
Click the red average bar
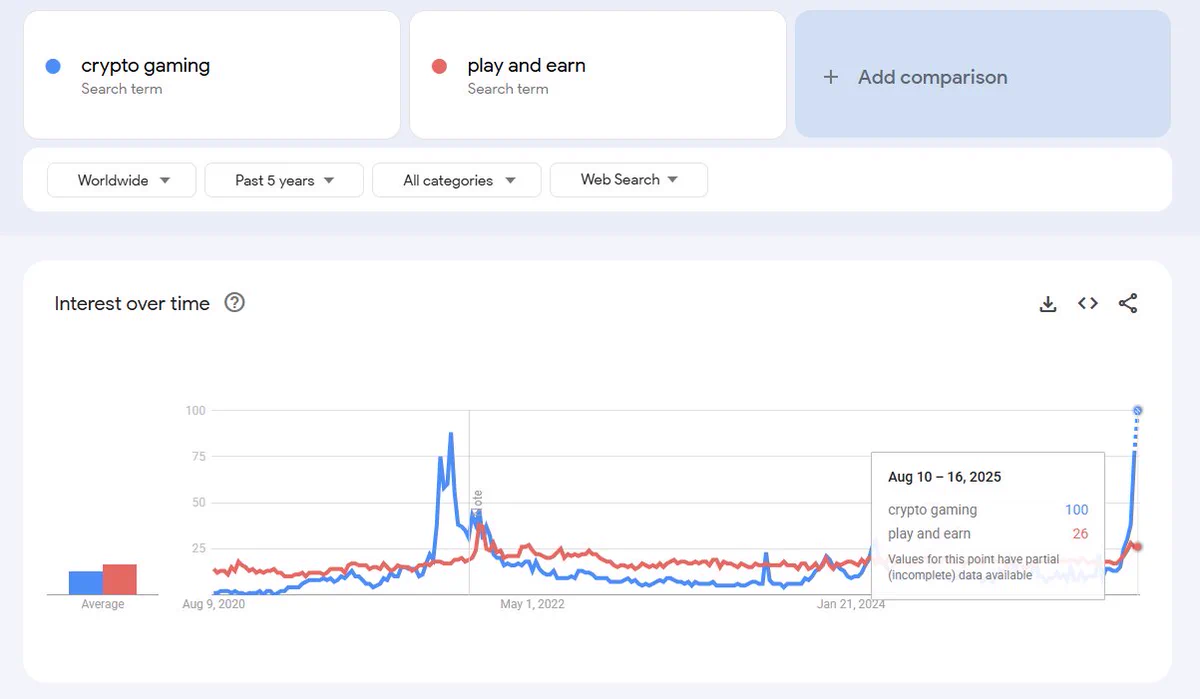[119, 580]
